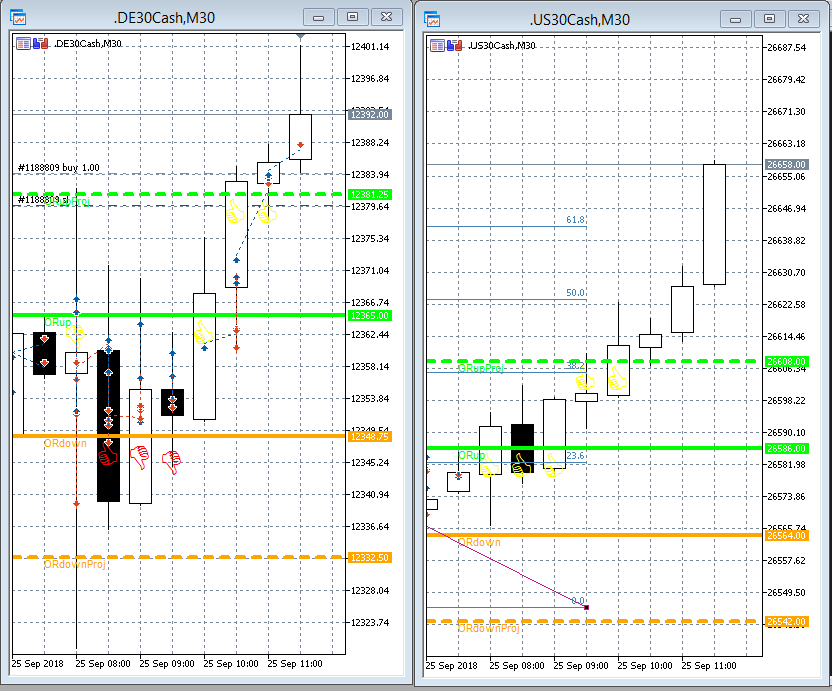832x691 pixels.
Task: Close the US30Cash chart window
Action: click(804, 20)
